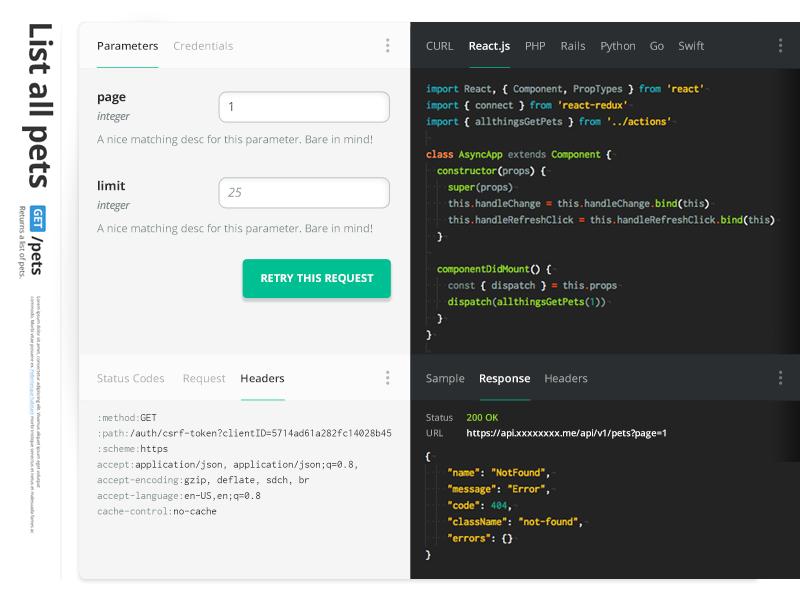
Task: Click the API request URL
Action: [x=566, y=433]
